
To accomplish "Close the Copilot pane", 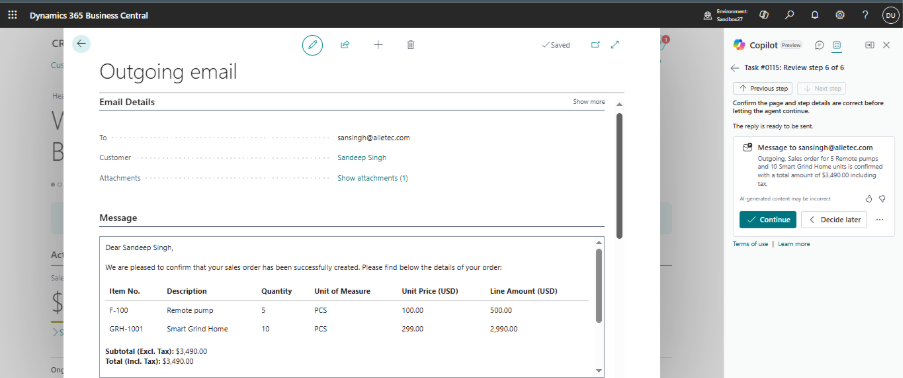I will point(886,45).
